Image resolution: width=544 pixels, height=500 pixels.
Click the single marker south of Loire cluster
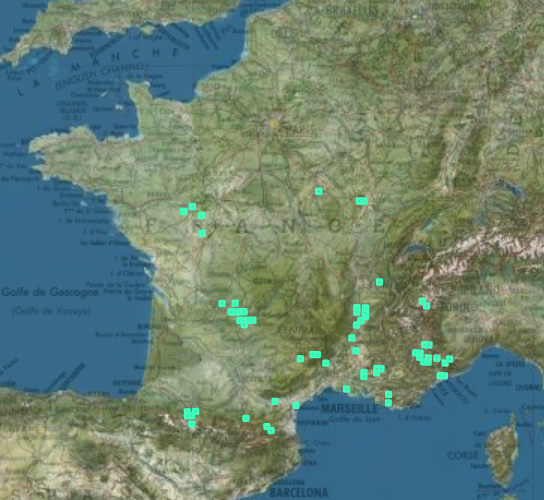click(x=202, y=233)
